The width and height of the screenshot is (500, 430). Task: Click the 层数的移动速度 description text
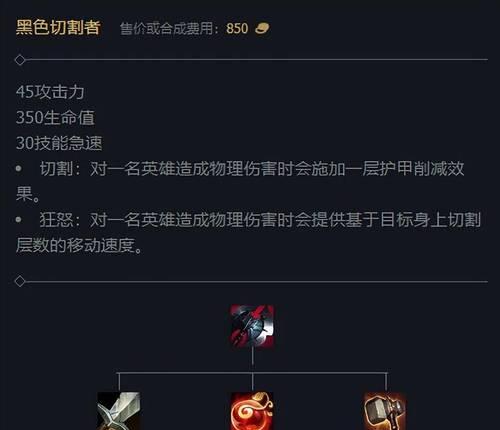coord(75,245)
